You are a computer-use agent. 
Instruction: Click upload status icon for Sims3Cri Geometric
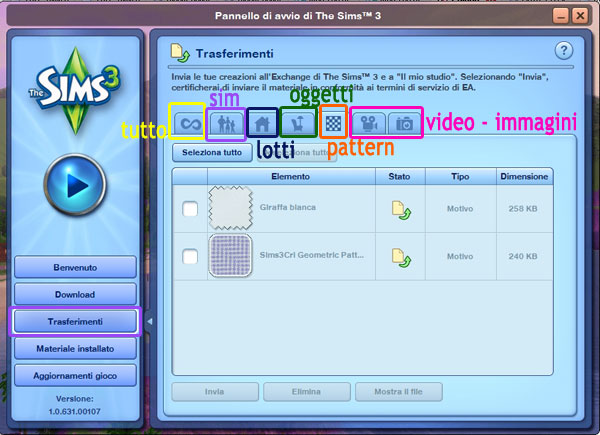401,257
